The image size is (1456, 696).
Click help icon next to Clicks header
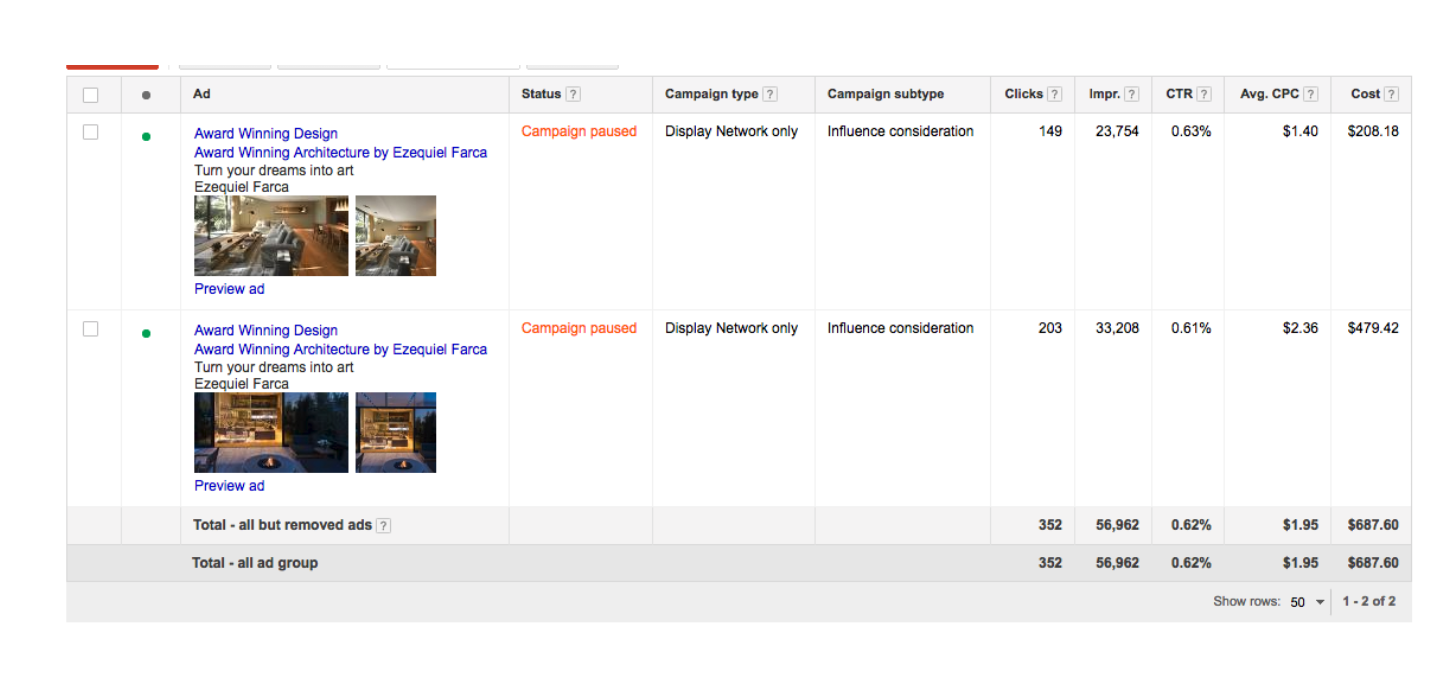click(1054, 94)
